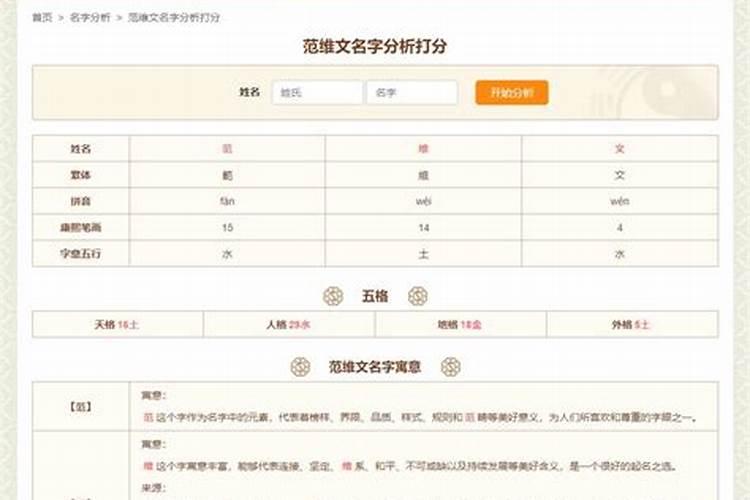Click the 【范】 label cell in the meaning table
Image resolution: width=750 pixels, height=500 pixels.
80,407
